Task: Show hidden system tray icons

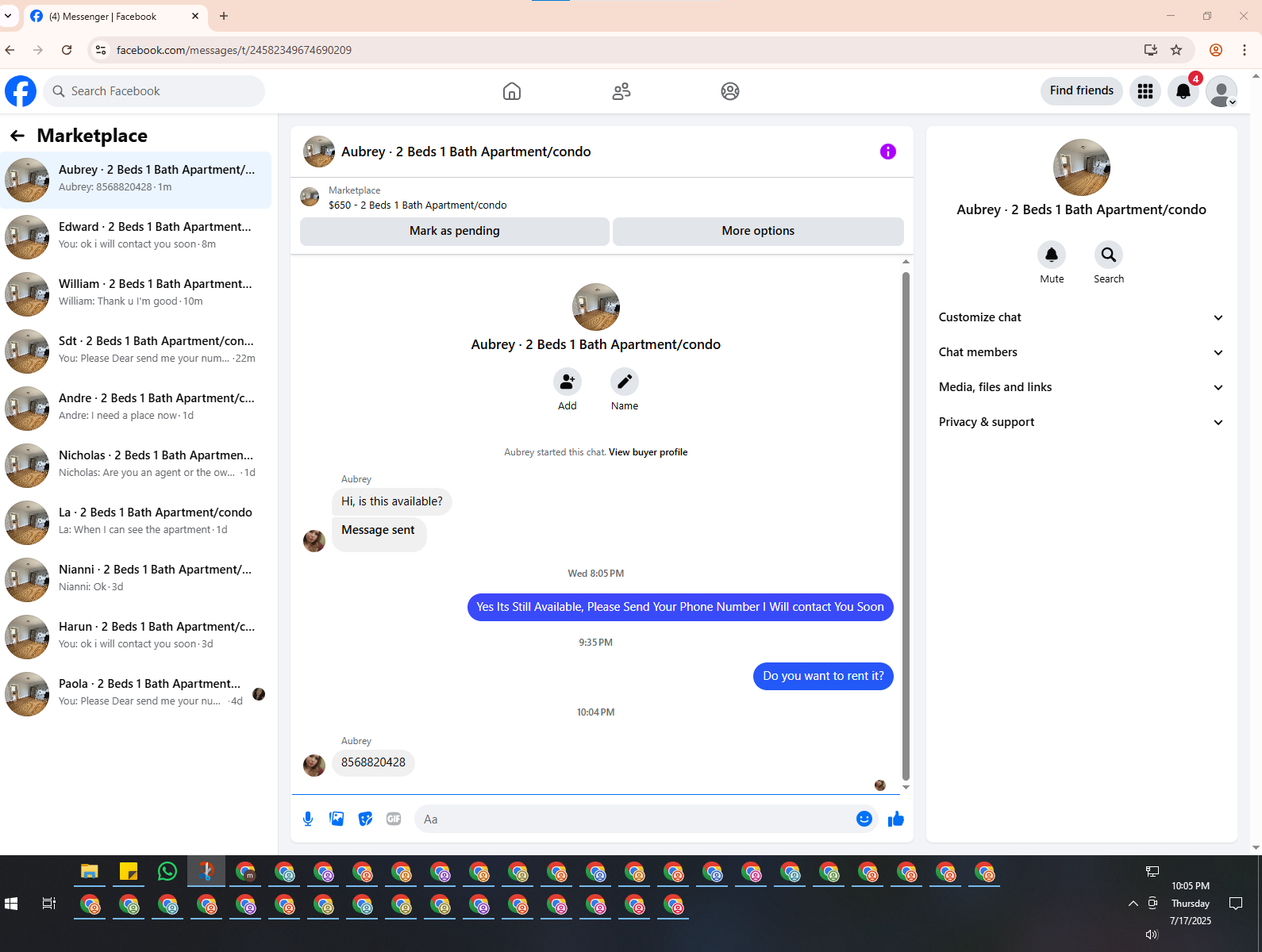Action: click(1133, 904)
